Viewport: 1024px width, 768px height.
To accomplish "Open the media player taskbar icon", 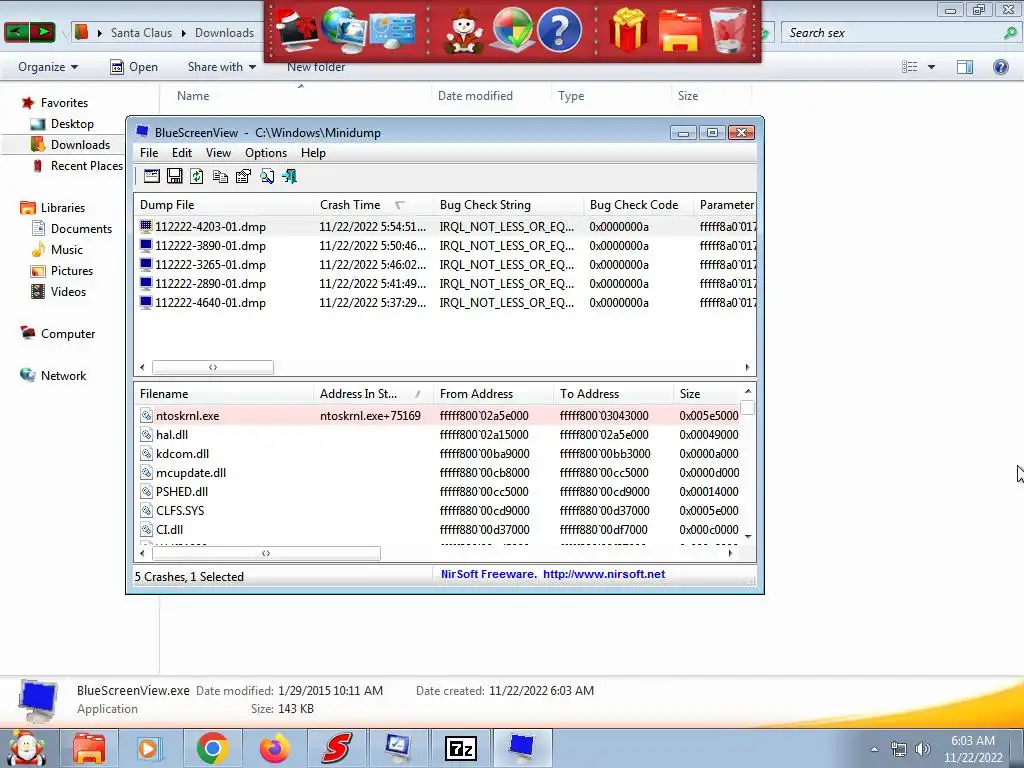I will 149,748.
